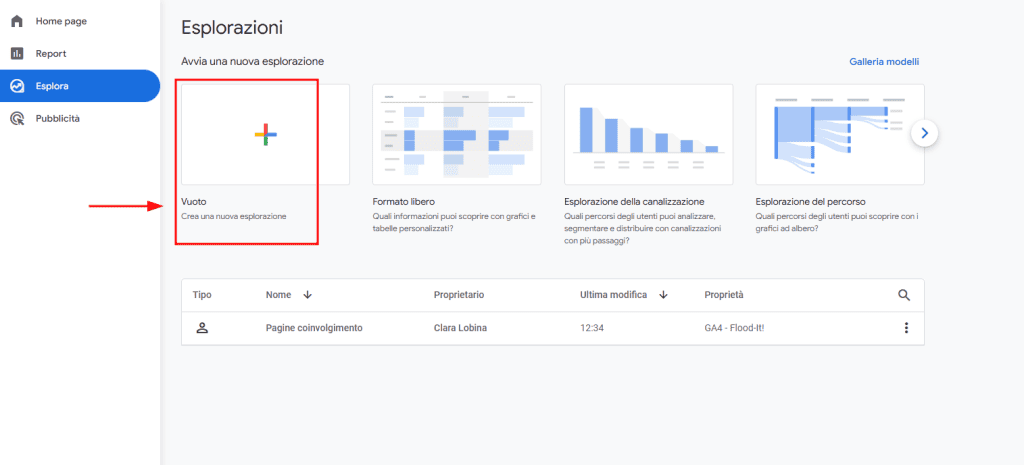Click the Report bar chart icon
1024x465 pixels.
[18, 54]
